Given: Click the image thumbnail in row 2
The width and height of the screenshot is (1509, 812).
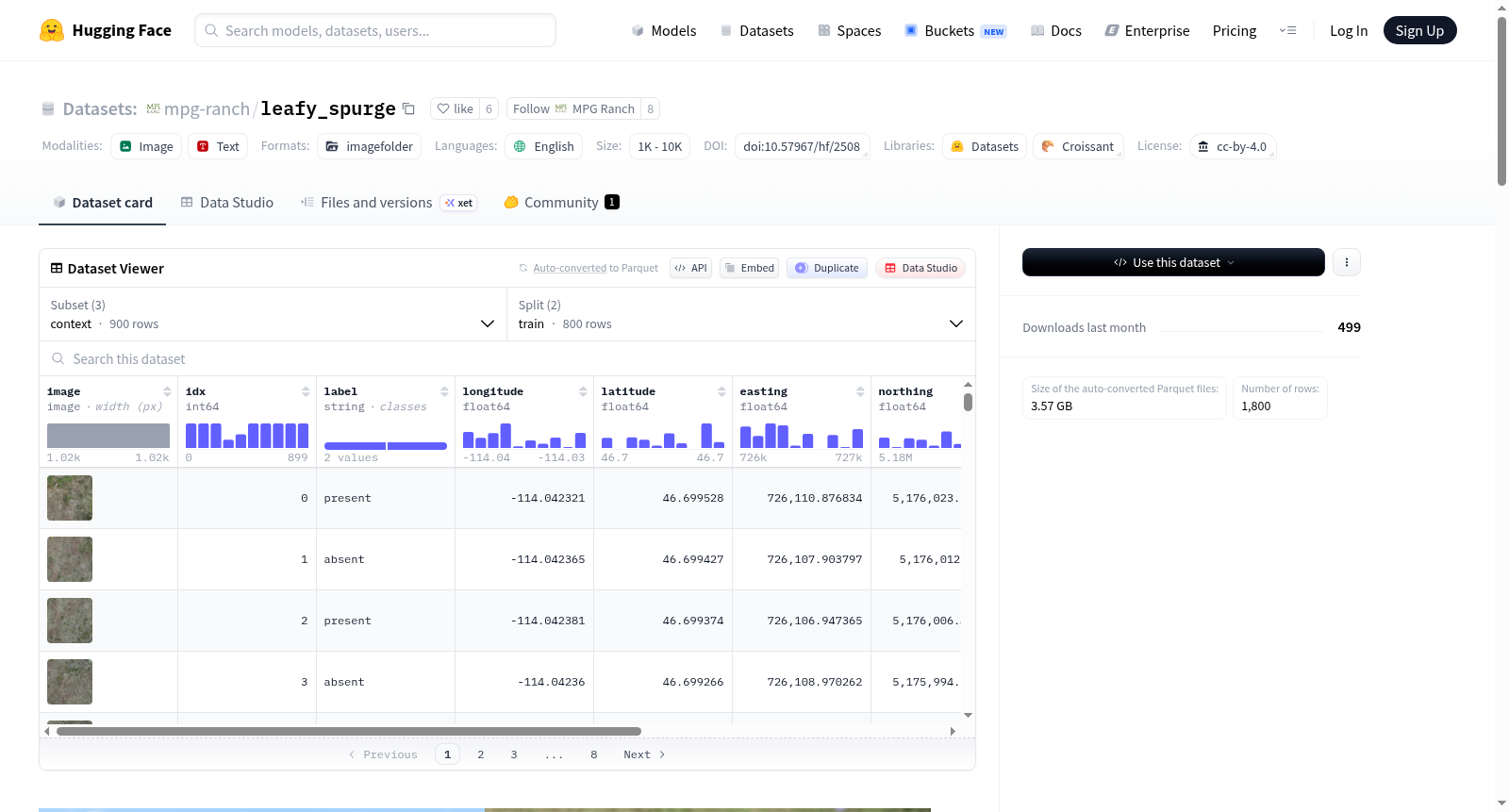Looking at the screenshot, I should click(x=70, y=621).
